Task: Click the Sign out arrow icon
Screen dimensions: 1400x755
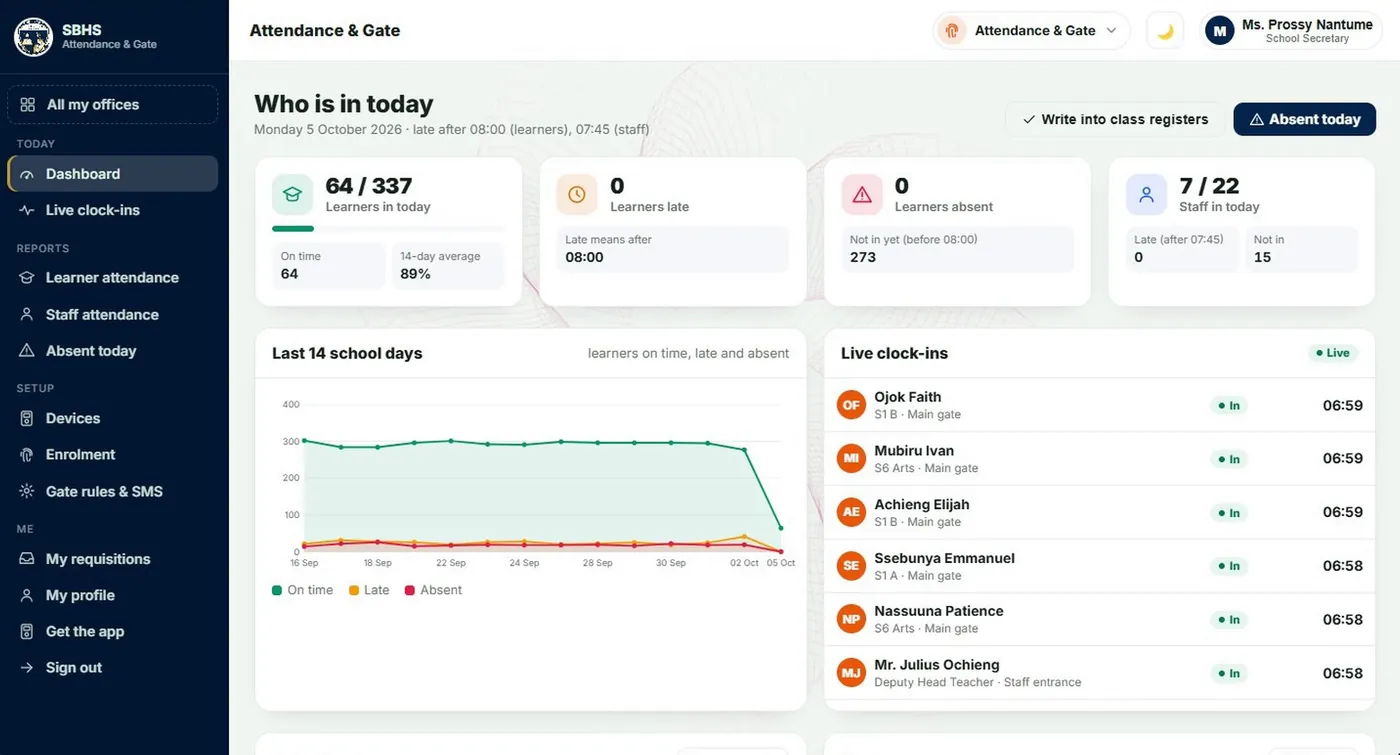Action: [27, 668]
